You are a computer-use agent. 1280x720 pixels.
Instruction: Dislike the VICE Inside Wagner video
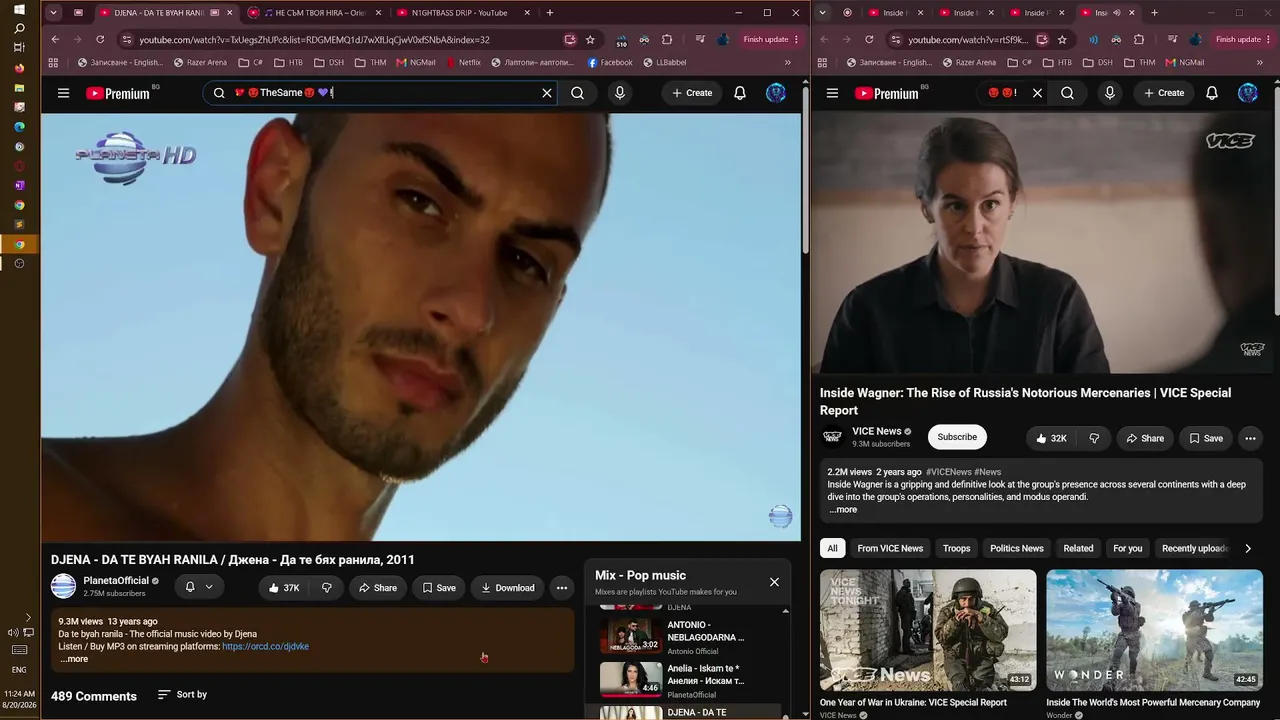pos(1094,438)
